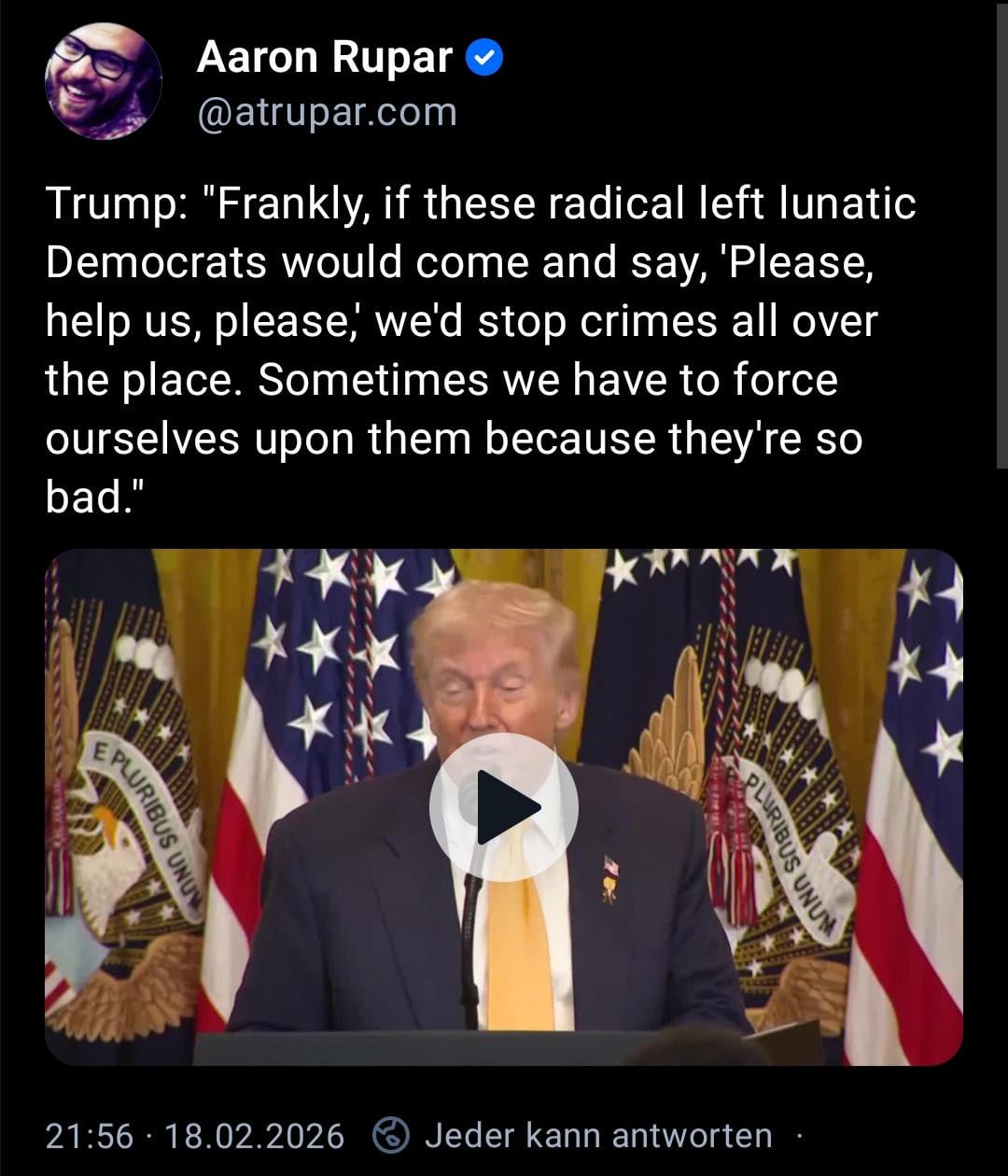Click the blue verified checkmark badge
Viewport: 1008px width, 1176px height.
tap(484, 60)
